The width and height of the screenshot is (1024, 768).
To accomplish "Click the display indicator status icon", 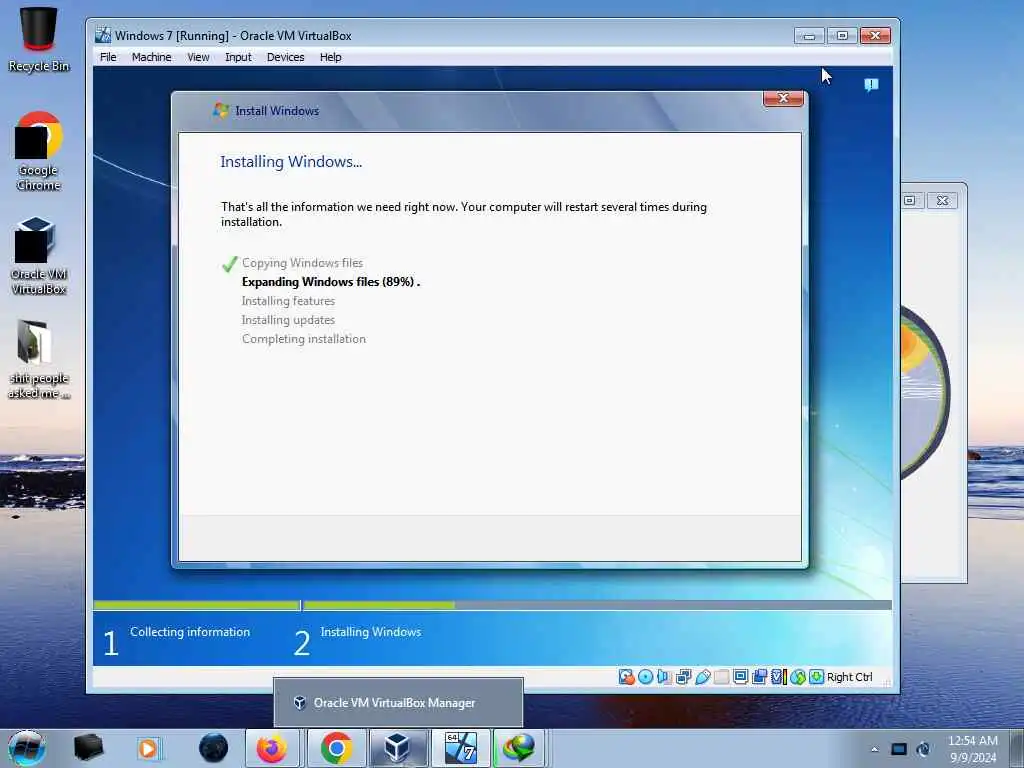I will point(741,677).
